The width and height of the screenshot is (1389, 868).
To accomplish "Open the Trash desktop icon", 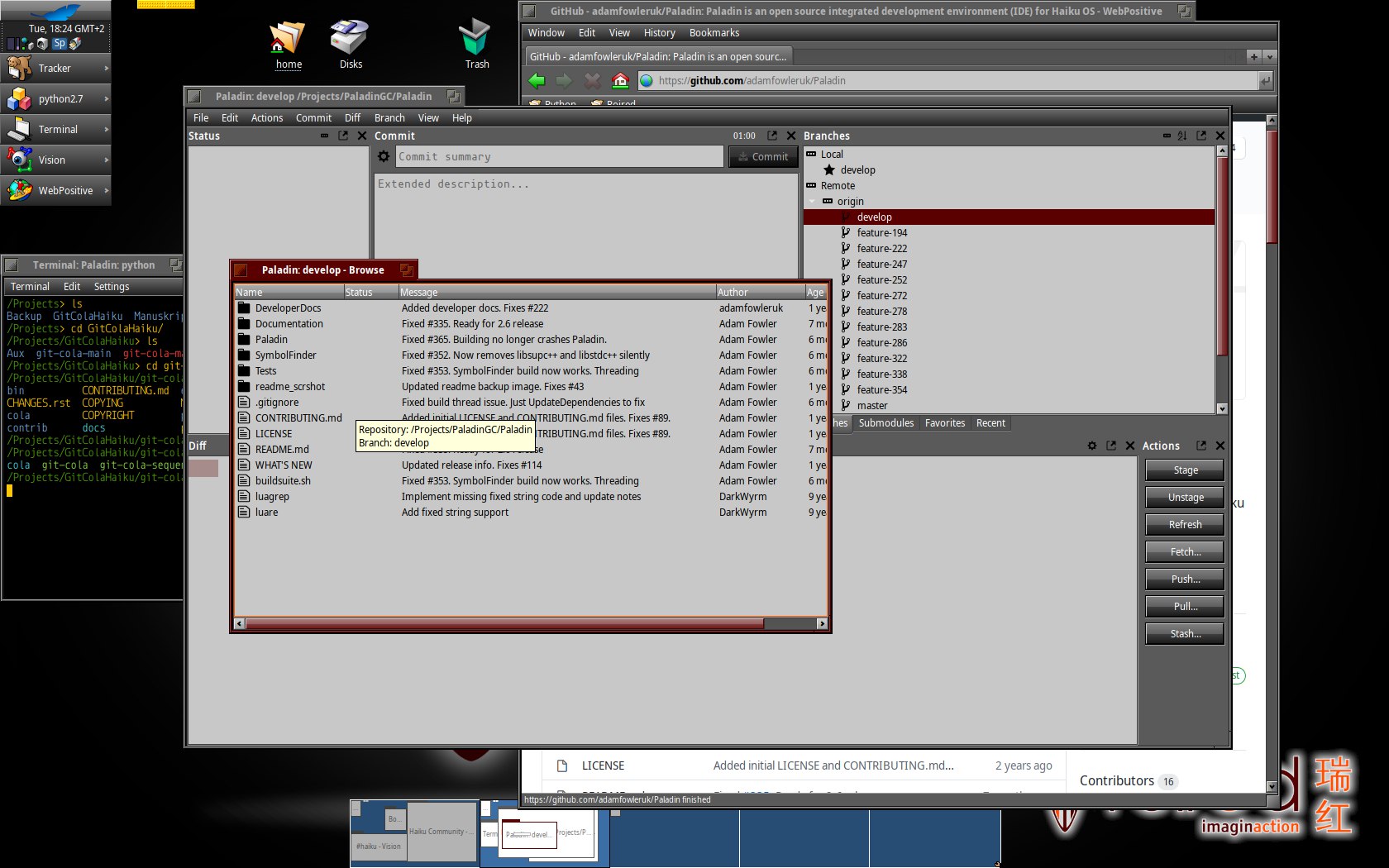I will 476,45.
